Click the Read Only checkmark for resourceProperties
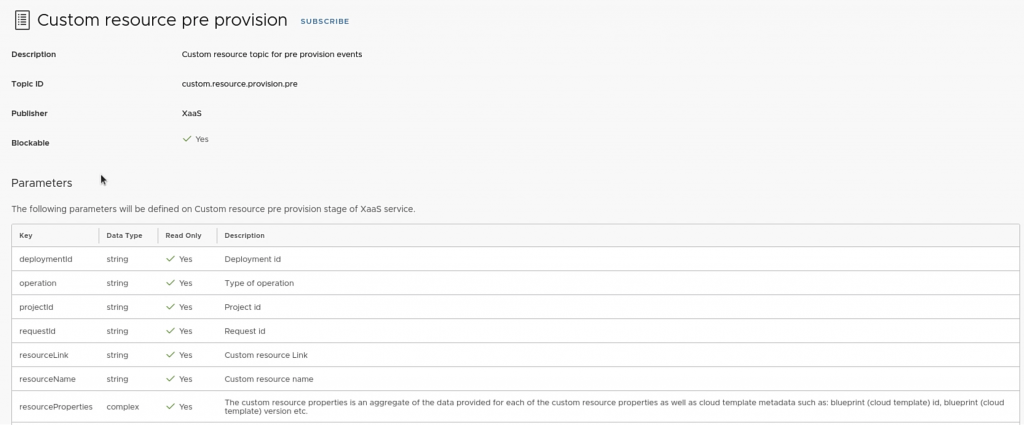This screenshot has width=1024, height=425. click(x=171, y=407)
